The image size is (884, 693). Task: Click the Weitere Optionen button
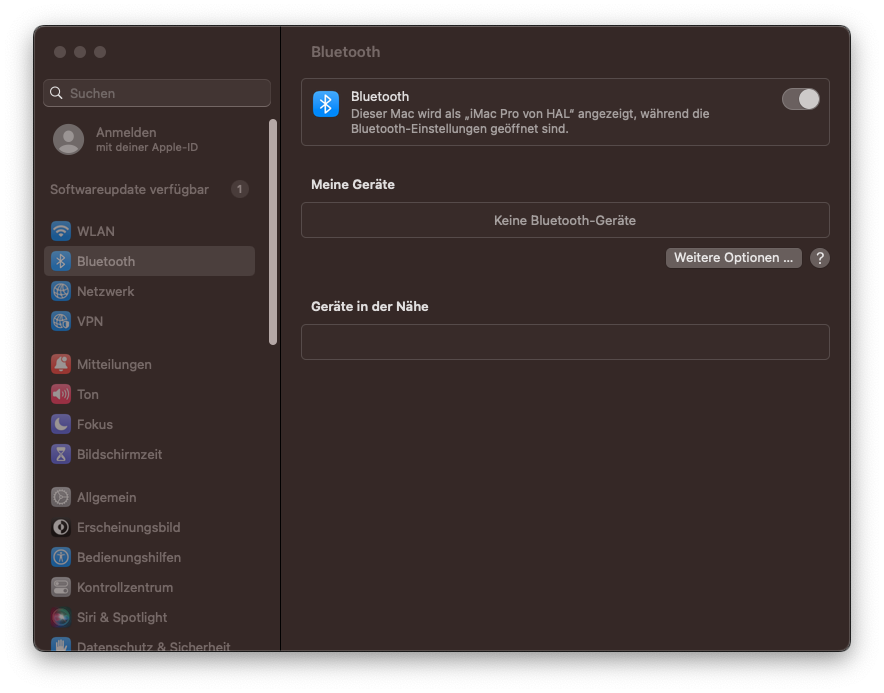pos(733,258)
